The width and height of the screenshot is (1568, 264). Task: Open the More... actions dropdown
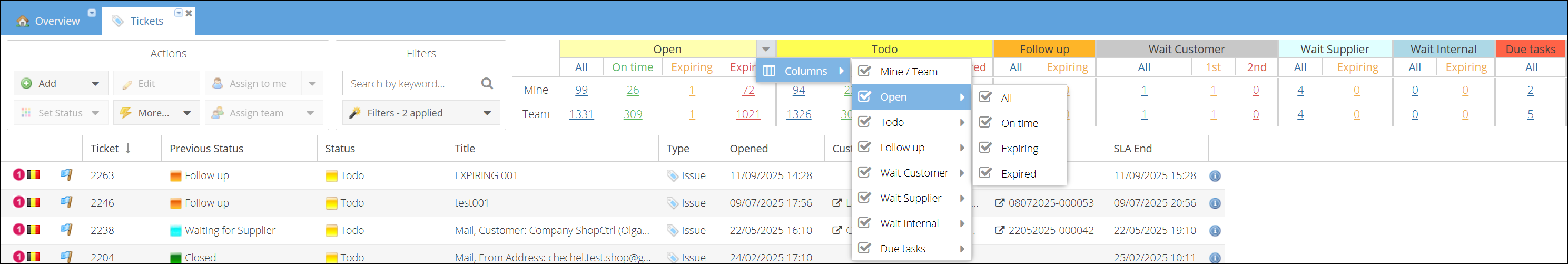tap(187, 113)
